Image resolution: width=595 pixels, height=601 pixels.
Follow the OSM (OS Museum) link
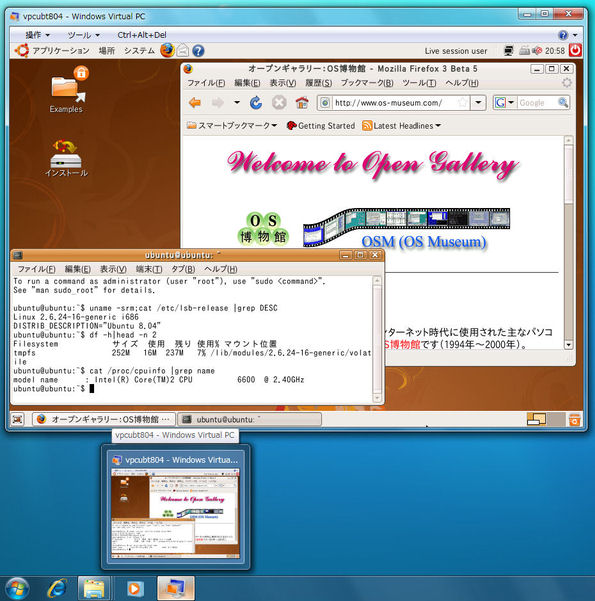point(424,241)
